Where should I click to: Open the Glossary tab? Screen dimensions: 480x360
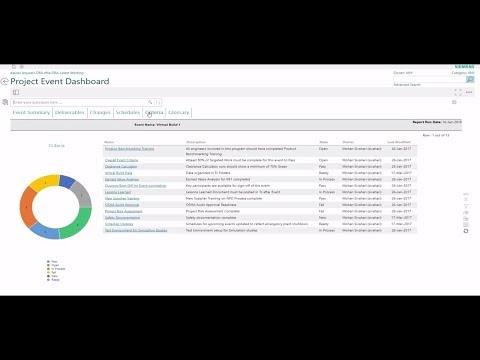(x=179, y=112)
